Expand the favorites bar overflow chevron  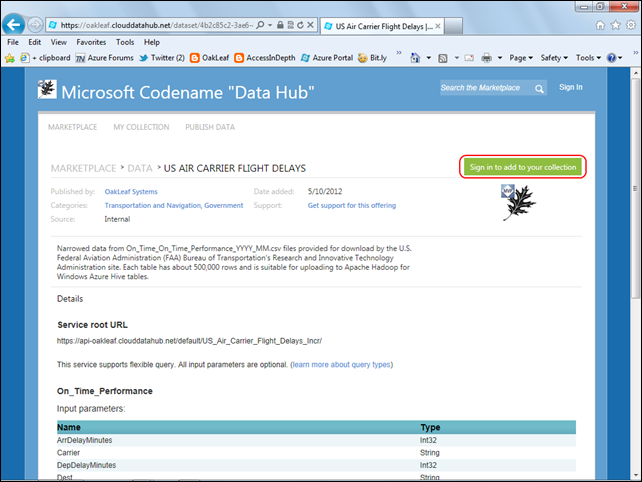pos(399,53)
